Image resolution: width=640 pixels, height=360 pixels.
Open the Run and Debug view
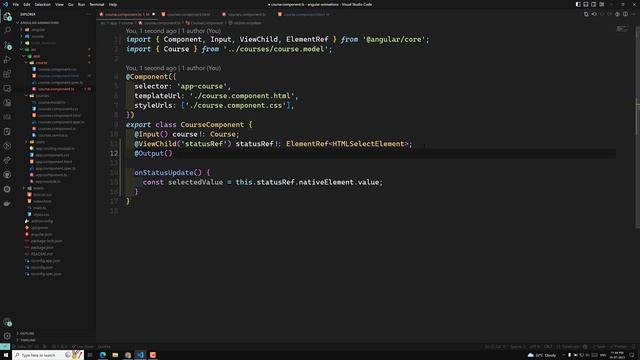[x=7, y=60]
